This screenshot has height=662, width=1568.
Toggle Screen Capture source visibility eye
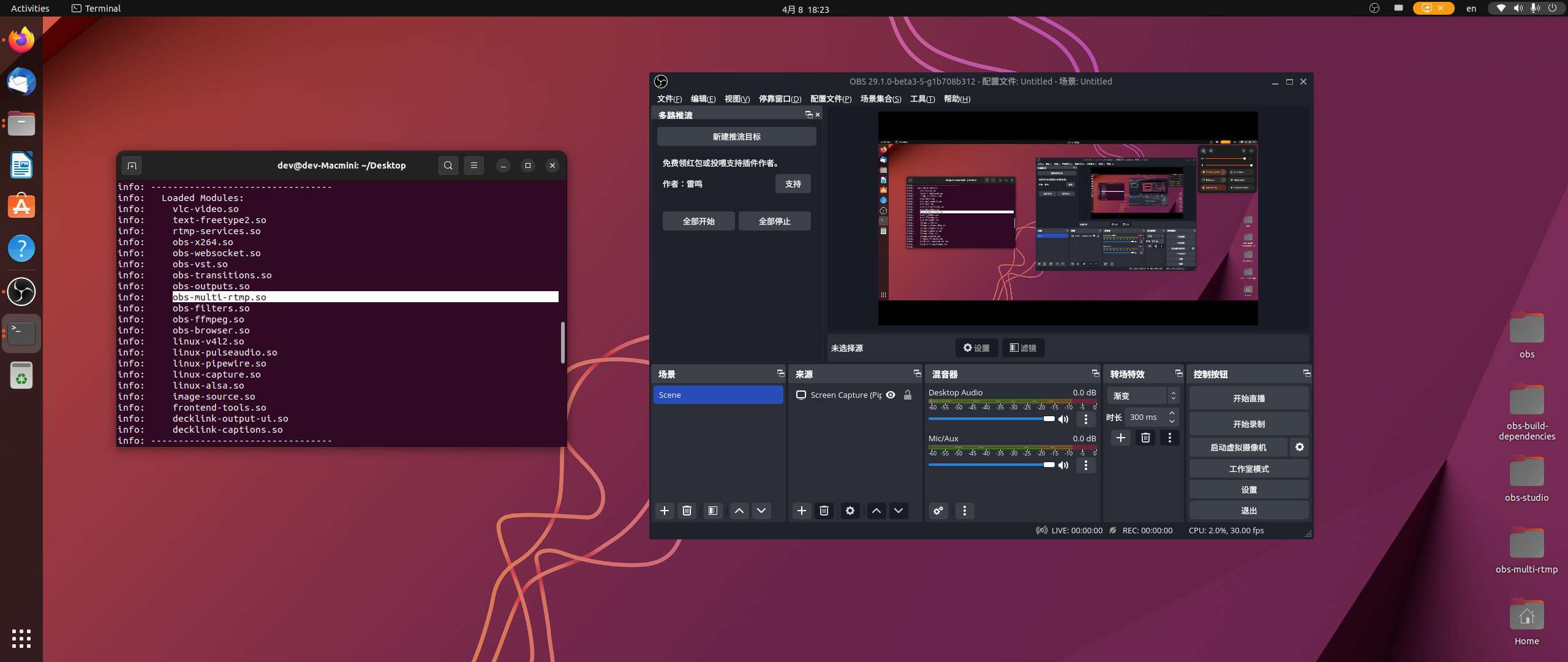point(891,395)
